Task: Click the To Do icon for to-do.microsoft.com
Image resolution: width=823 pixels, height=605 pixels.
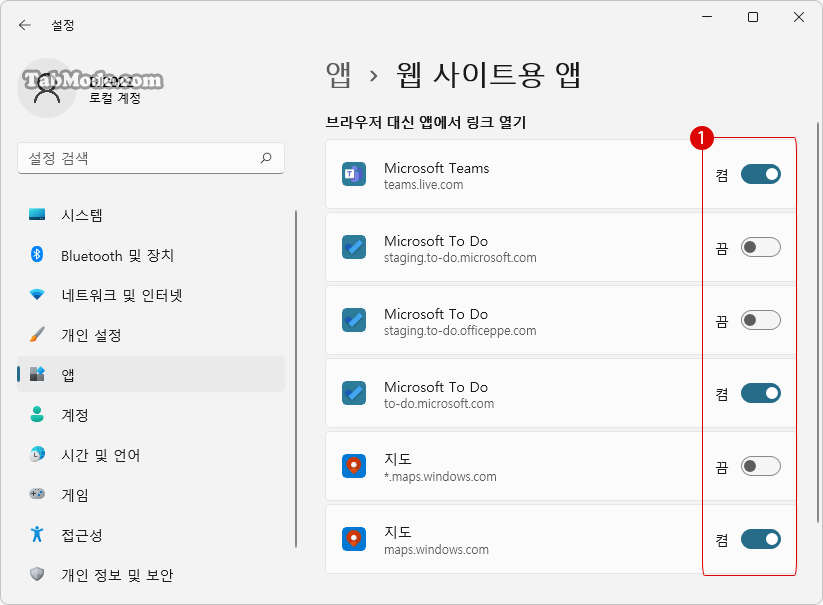Action: click(354, 393)
